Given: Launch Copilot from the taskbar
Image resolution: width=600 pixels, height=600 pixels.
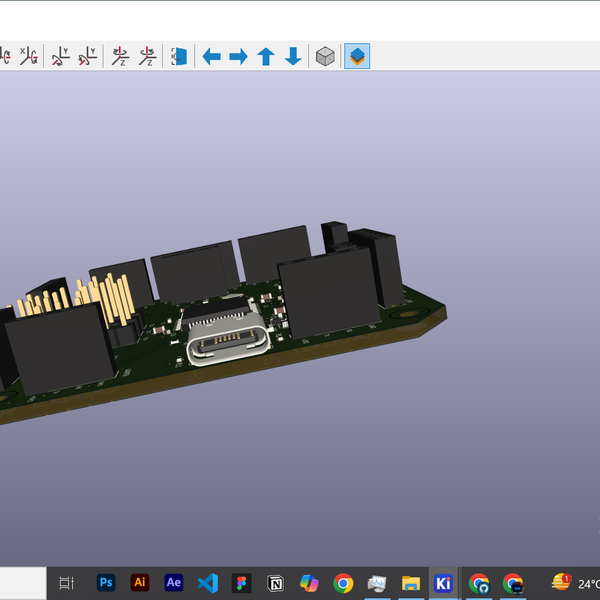Looking at the screenshot, I should click(309, 583).
